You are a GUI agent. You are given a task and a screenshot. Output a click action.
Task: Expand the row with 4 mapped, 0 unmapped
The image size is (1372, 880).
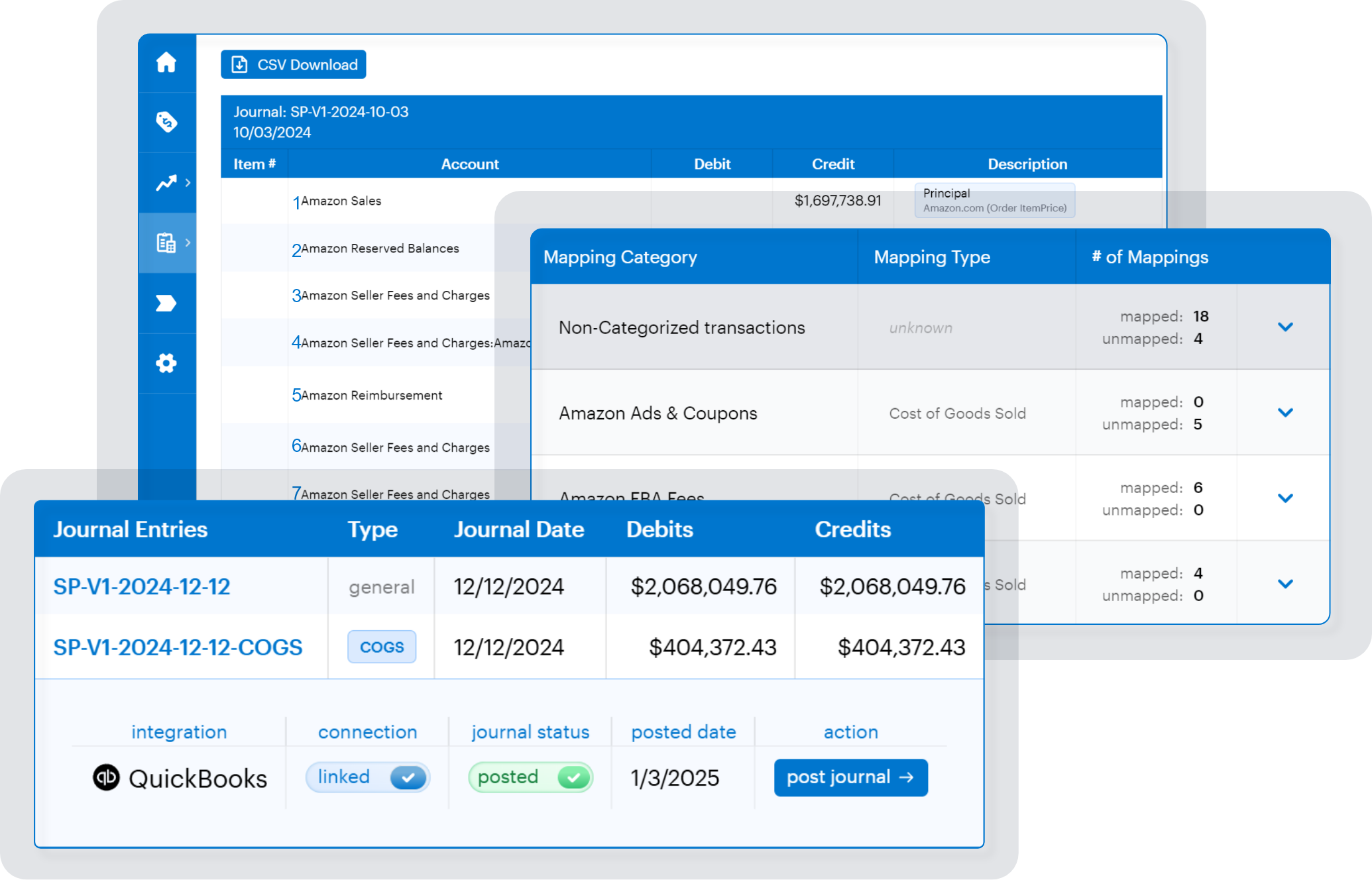1285,584
